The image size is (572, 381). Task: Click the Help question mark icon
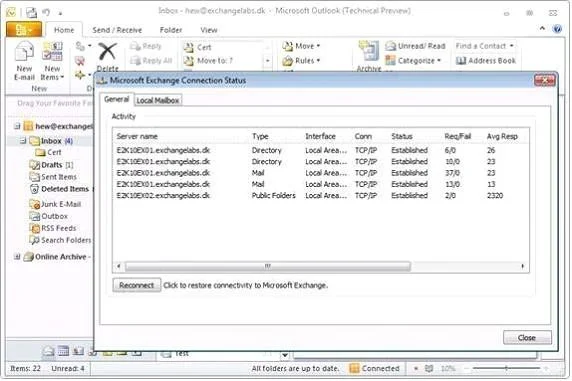point(557,28)
